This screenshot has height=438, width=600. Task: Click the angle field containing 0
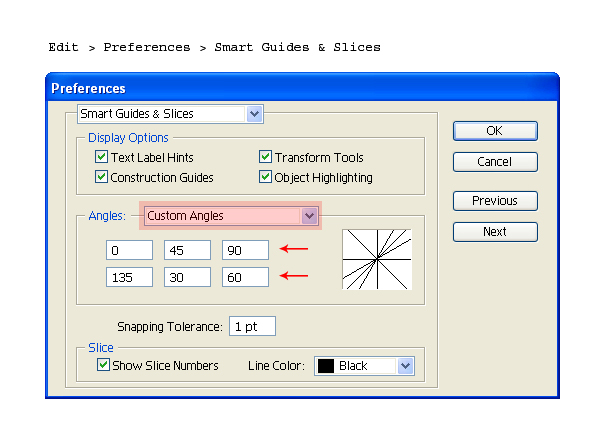tap(129, 250)
